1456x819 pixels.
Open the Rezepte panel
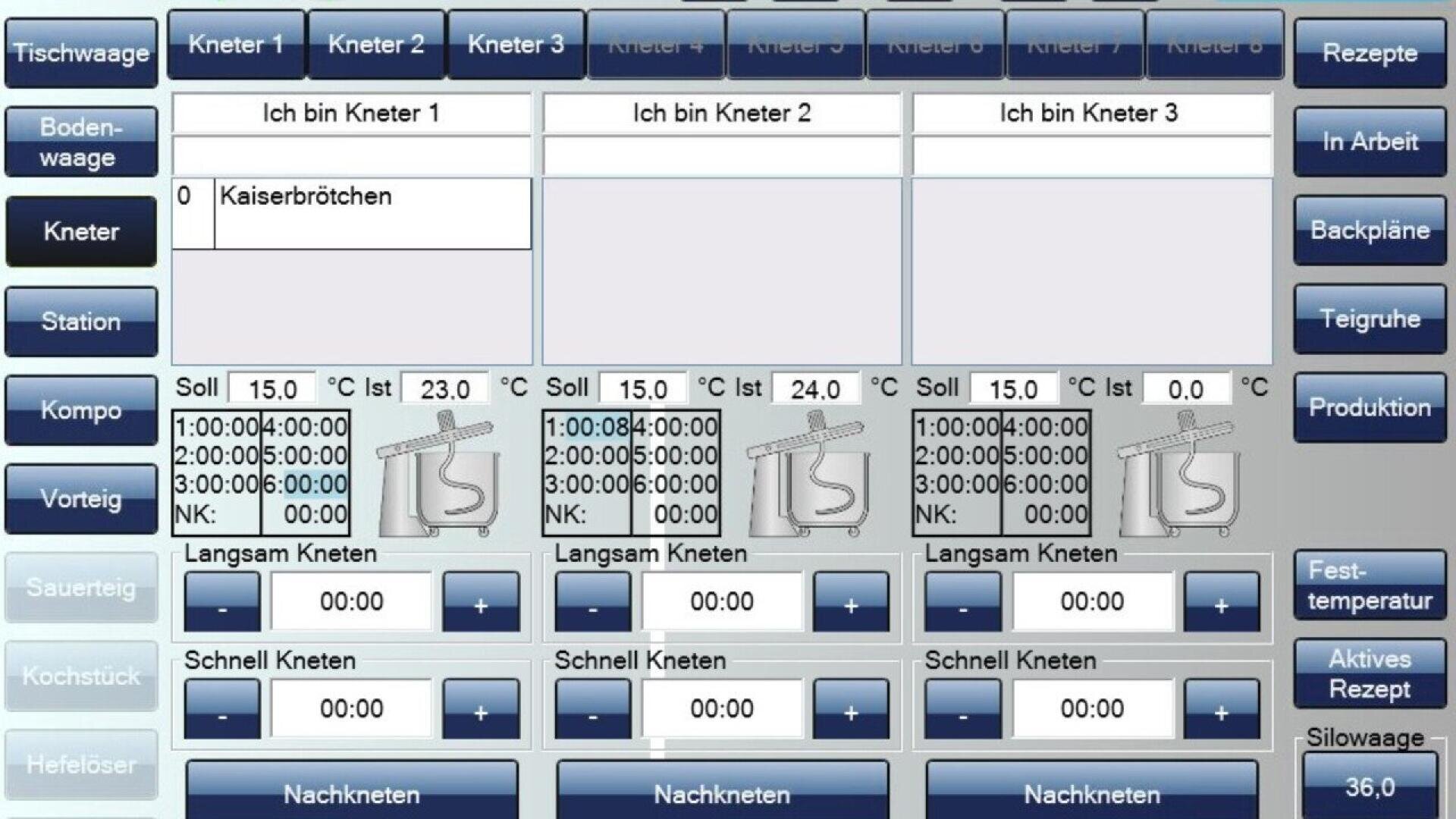tap(1370, 54)
